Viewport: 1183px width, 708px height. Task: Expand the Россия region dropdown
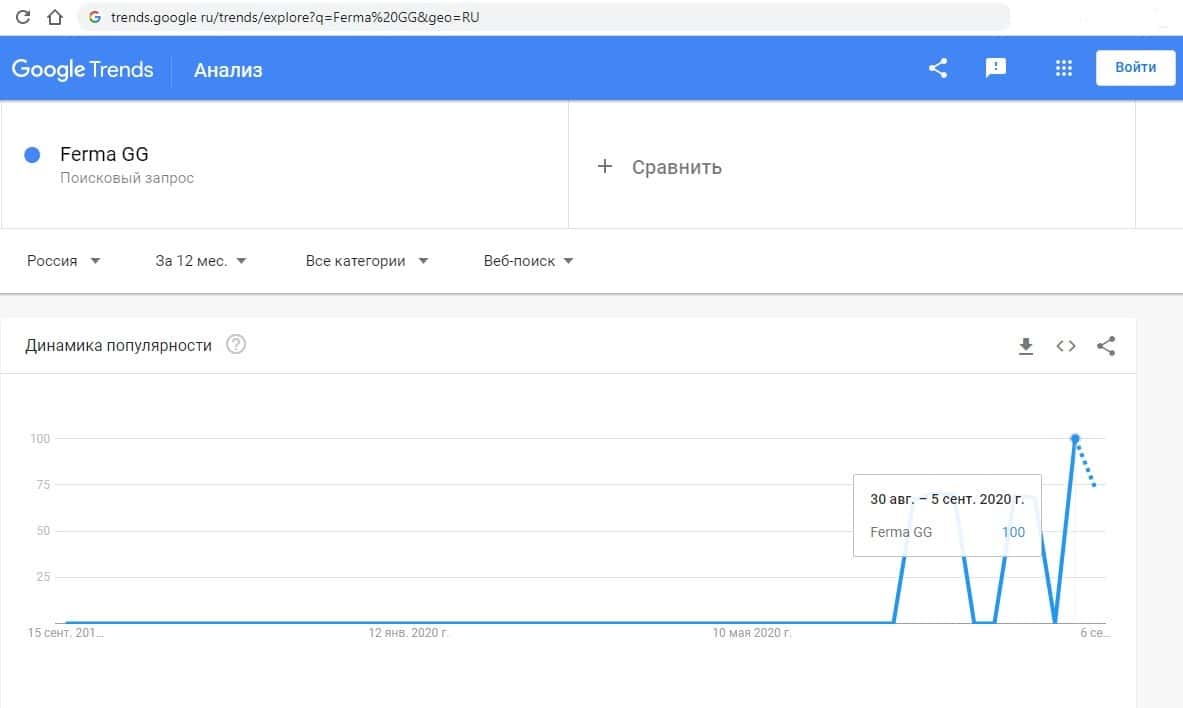(64, 261)
